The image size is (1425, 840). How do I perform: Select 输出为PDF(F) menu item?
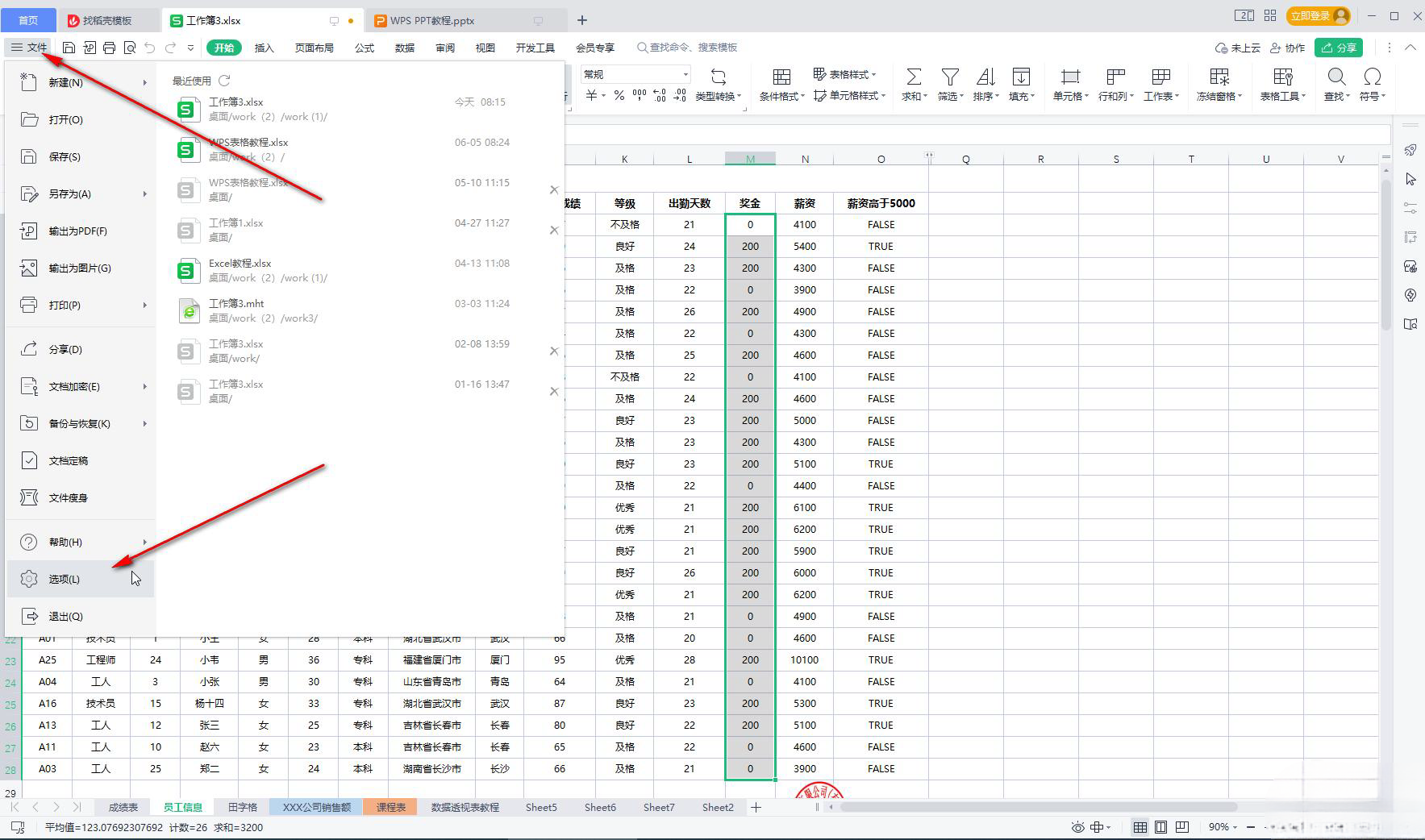coord(81,231)
